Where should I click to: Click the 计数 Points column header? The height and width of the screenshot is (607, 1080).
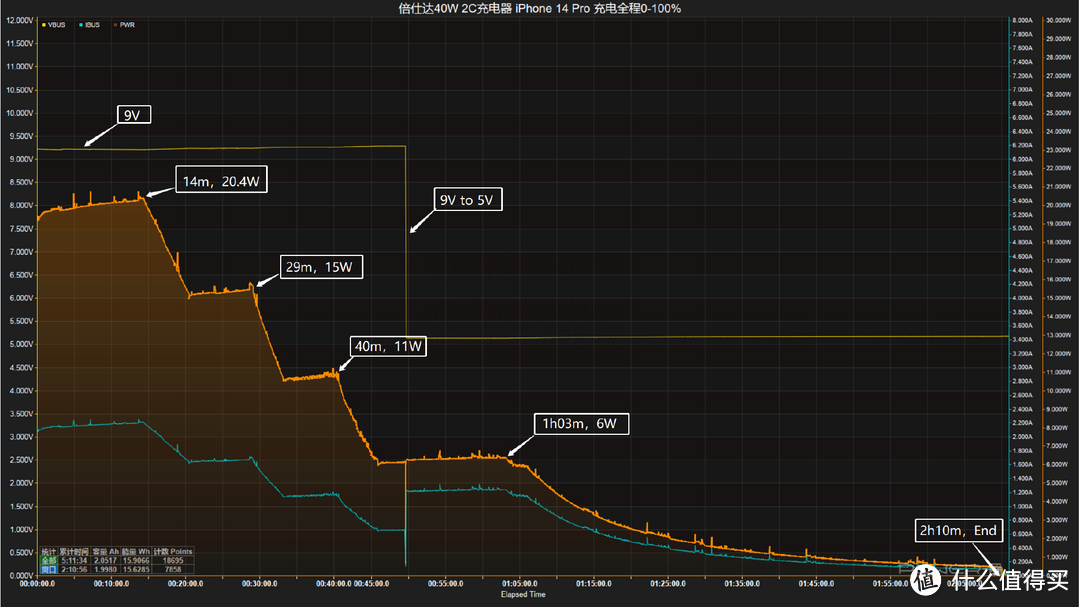pos(173,552)
